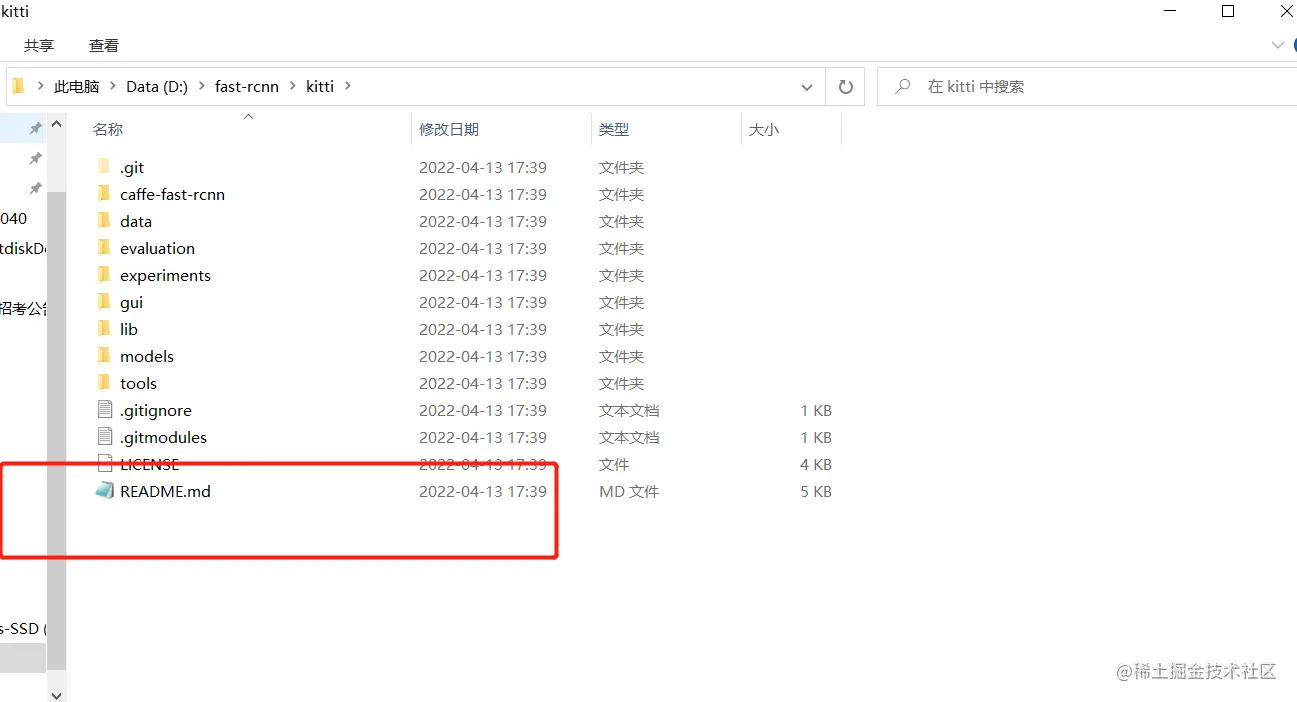Click the 文本文档 type of .gitignore
1297x702 pixels.
click(629, 410)
